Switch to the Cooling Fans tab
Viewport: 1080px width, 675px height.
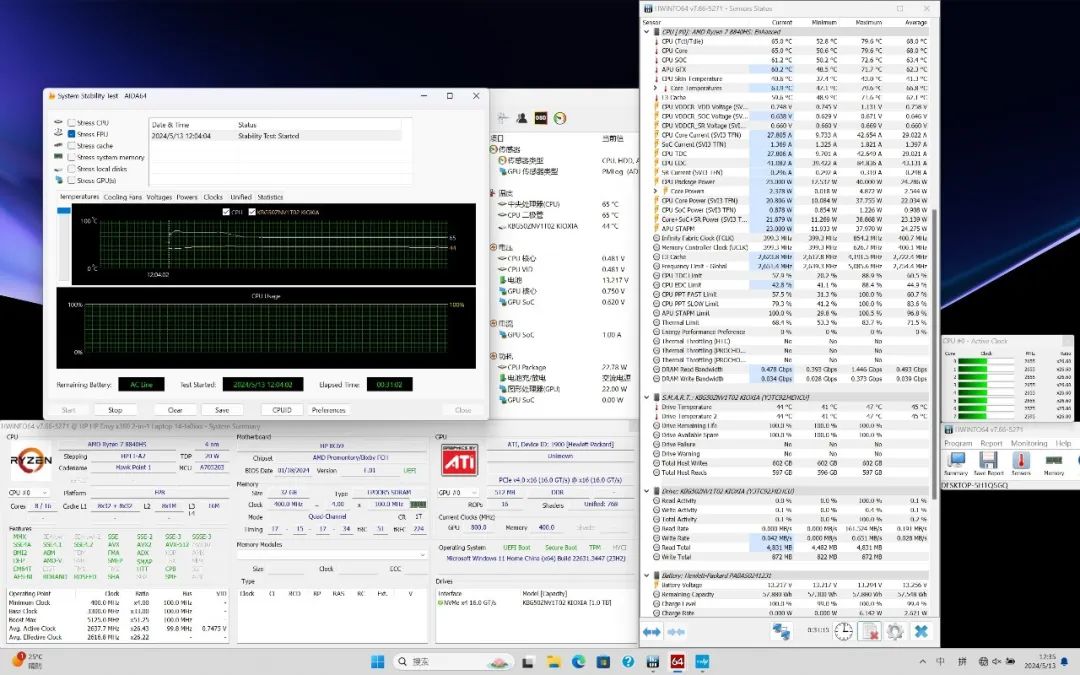point(123,197)
